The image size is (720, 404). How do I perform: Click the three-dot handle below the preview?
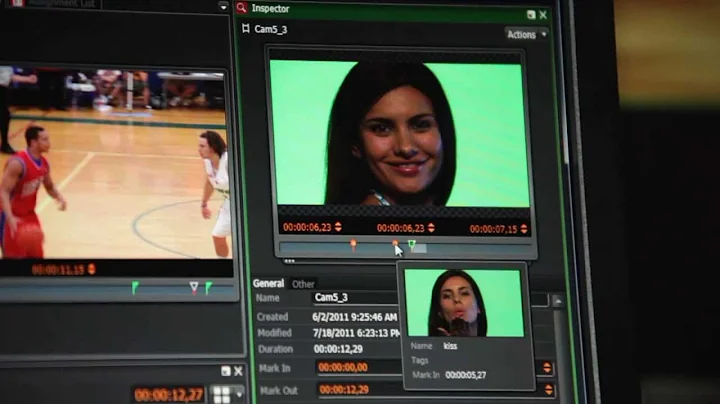[289, 261]
